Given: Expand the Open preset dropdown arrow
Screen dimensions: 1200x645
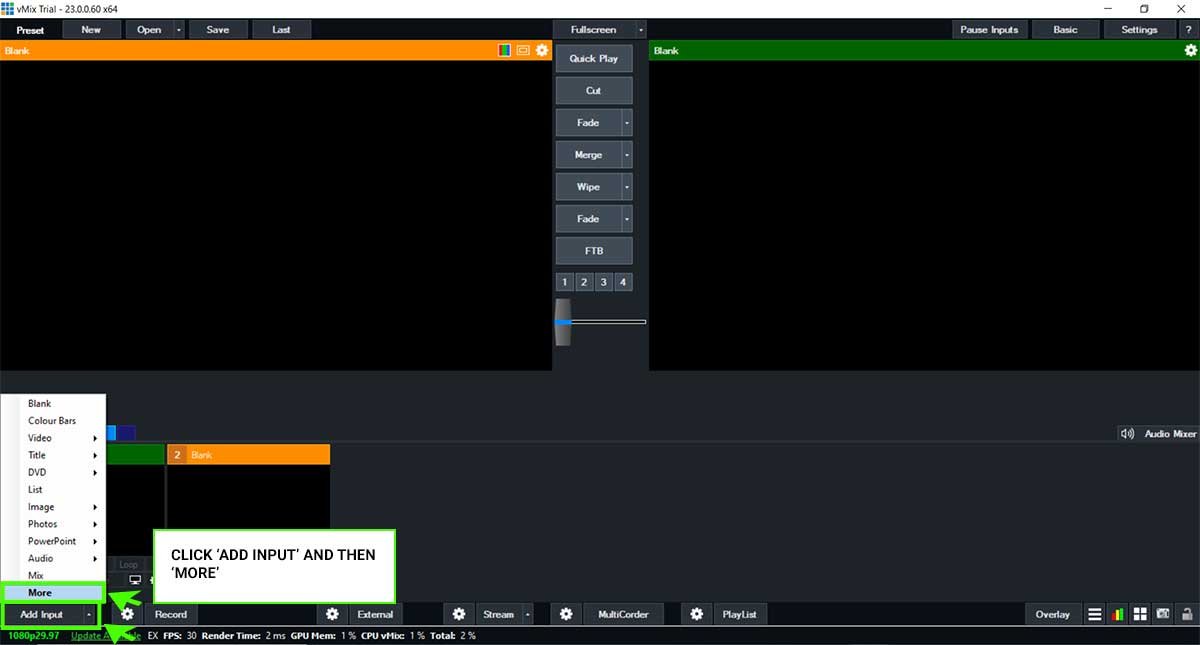Looking at the screenshot, I should pos(179,30).
